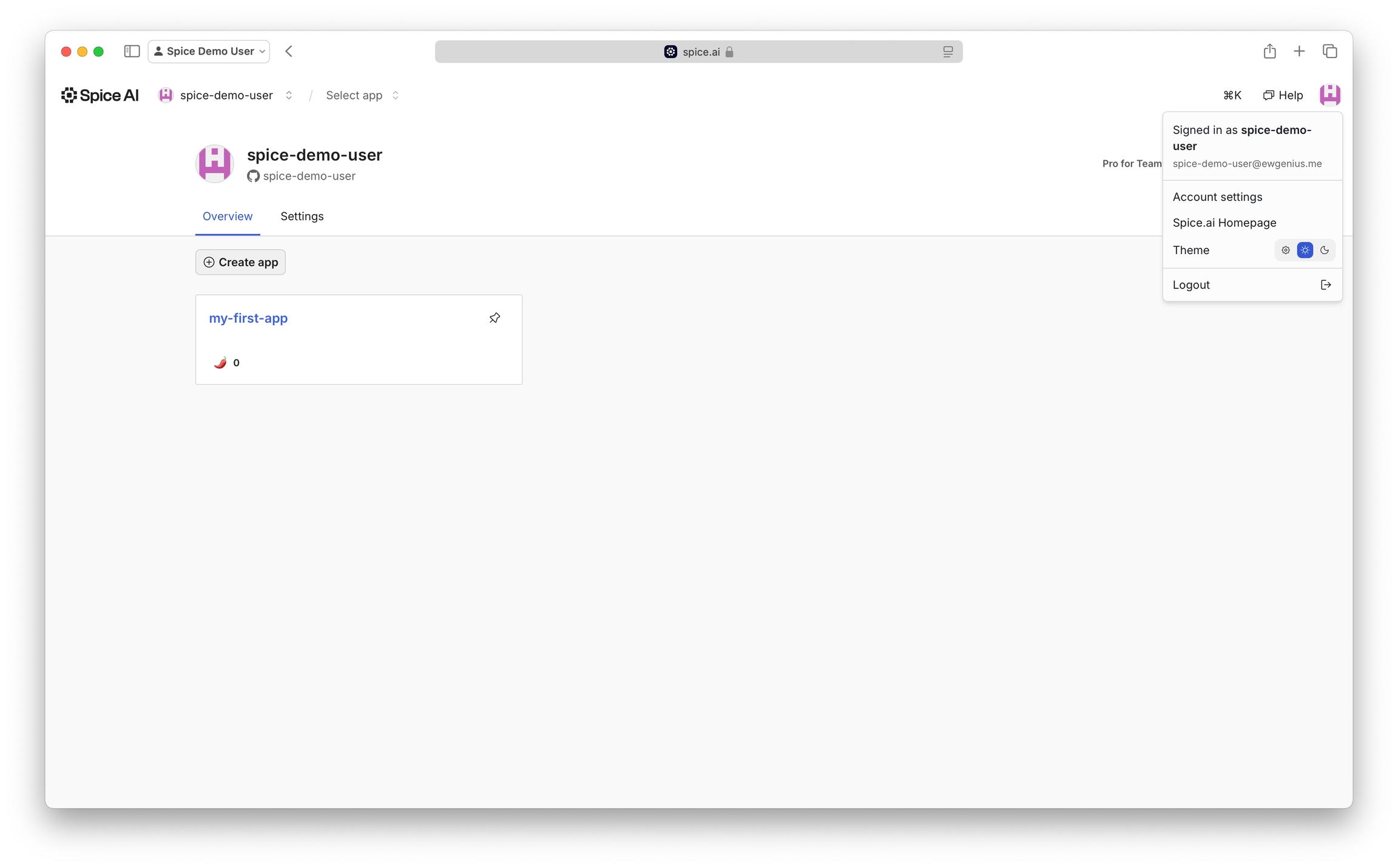
Task: Click the Safari sidebar toggle icon
Action: pyautogui.click(x=132, y=52)
